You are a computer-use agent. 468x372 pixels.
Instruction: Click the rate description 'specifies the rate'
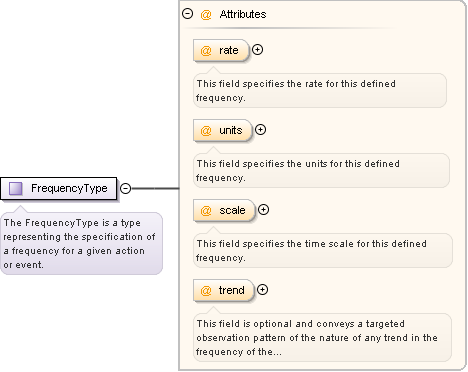(278, 84)
